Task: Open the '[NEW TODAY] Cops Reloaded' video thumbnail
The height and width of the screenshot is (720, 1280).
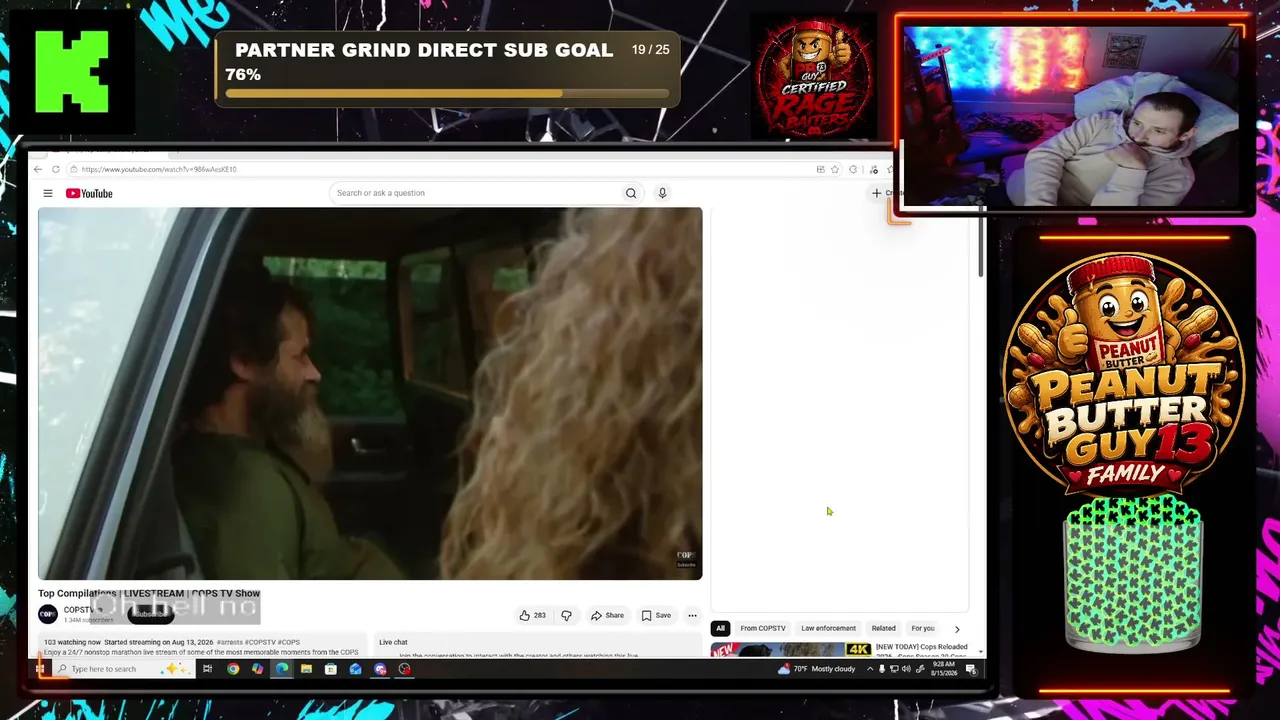Action: click(791, 649)
